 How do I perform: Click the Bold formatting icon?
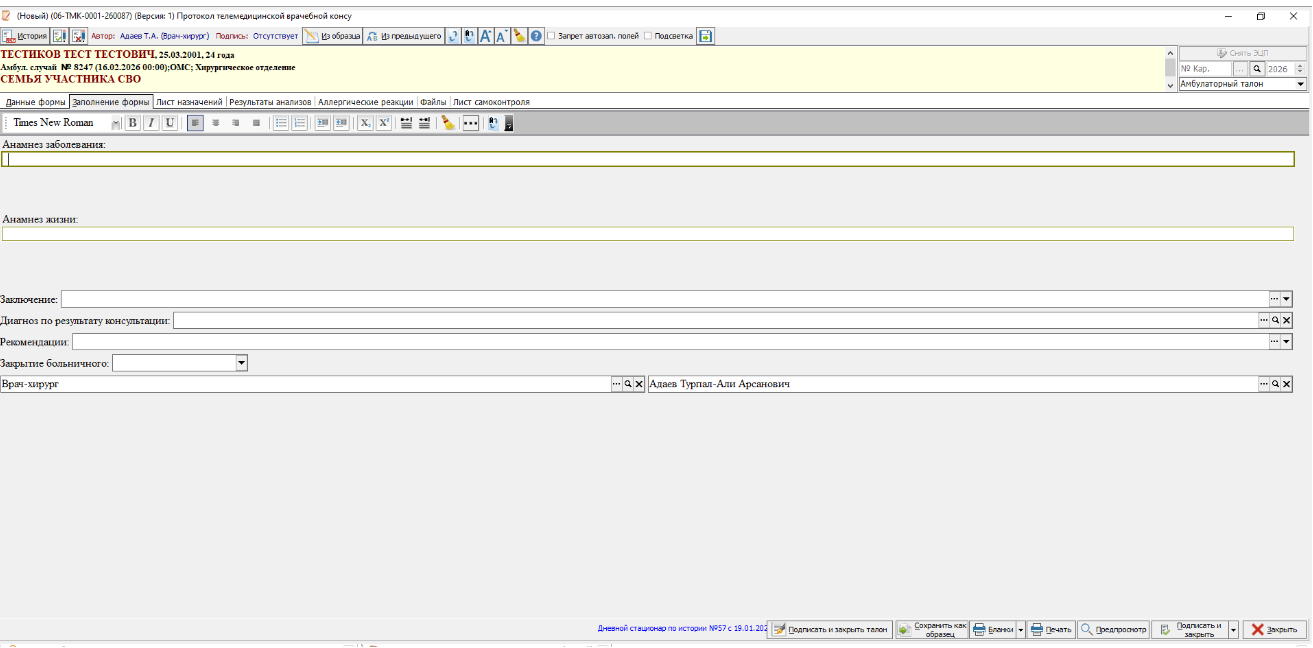click(132, 123)
